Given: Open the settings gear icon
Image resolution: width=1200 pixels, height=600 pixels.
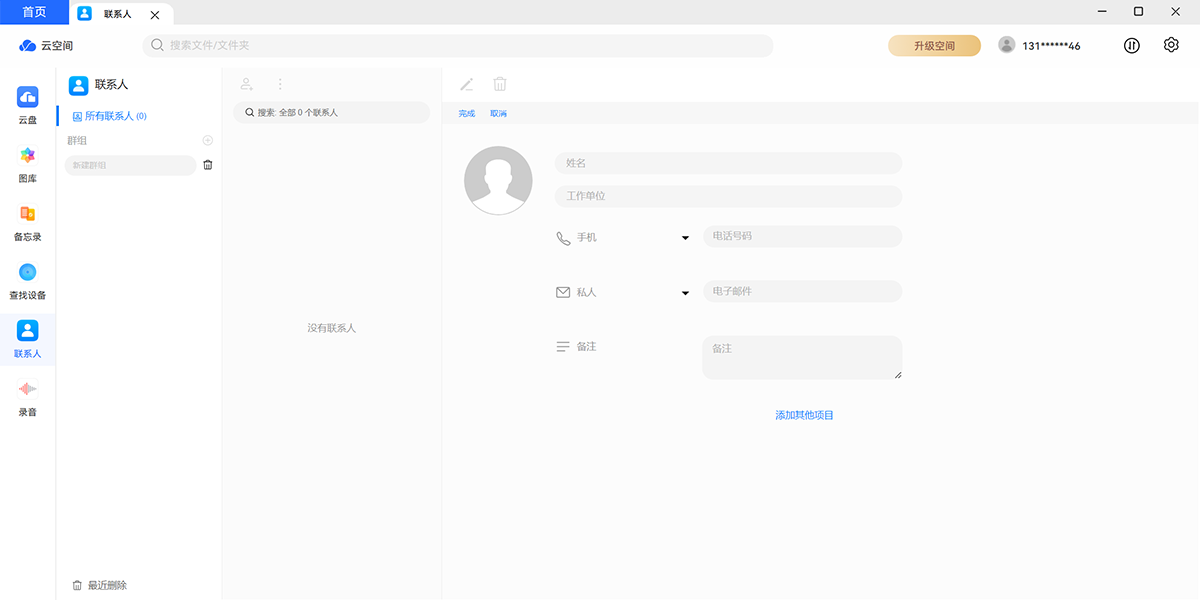Looking at the screenshot, I should pyautogui.click(x=1171, y=45).
